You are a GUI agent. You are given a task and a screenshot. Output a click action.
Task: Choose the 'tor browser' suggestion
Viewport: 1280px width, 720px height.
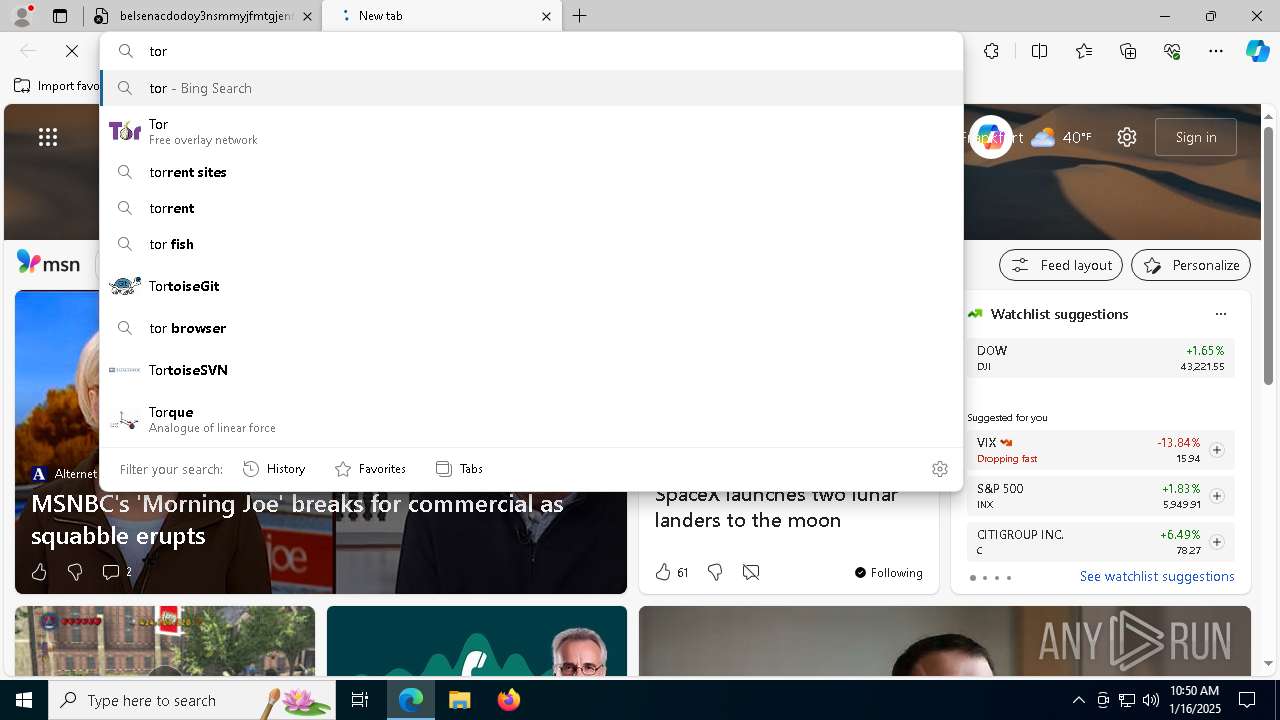[x=531, y=328]
